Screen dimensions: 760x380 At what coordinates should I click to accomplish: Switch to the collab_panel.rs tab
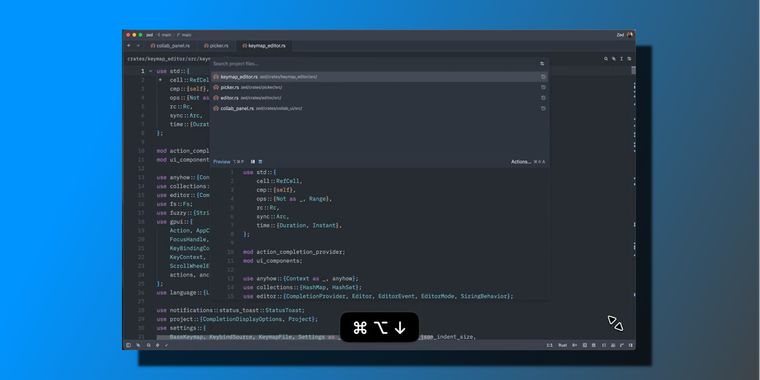click(x=170, y=46)
